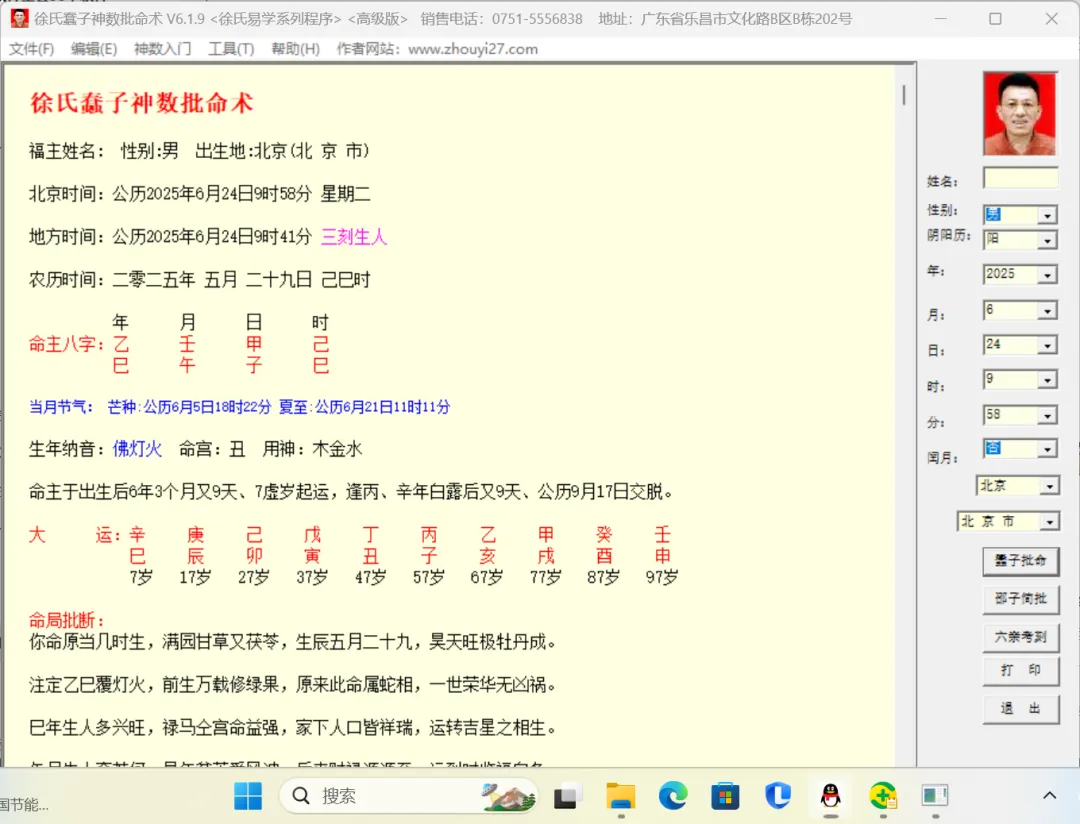Screen dimensions: 1080x824
Task: Click the taskbar search box
Action: tap(409, 796)
